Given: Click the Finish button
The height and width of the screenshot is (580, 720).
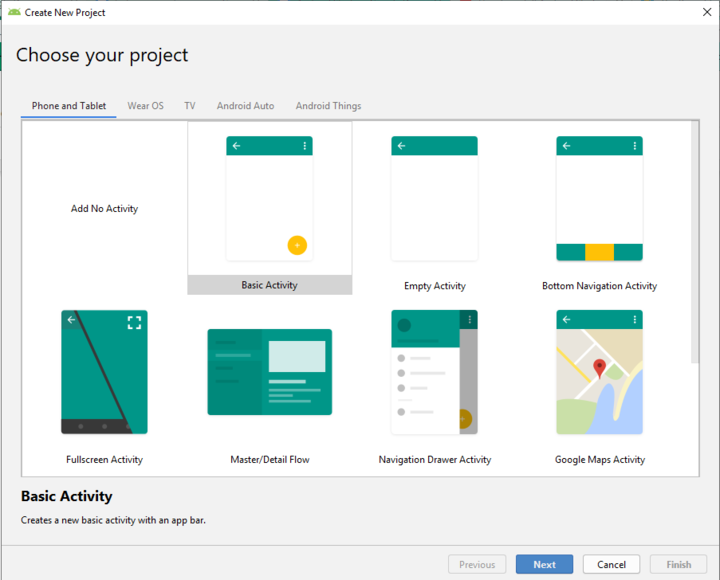Looking at the screenshot, I should tap(678, 564).
